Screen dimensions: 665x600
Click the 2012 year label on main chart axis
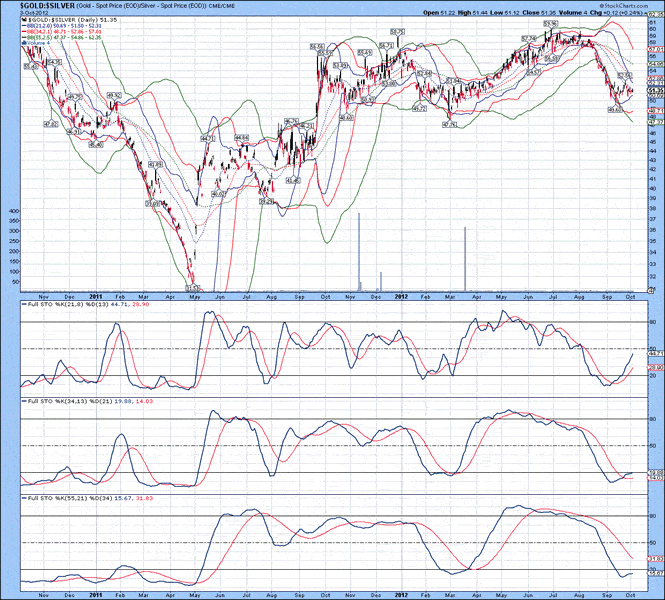(x=400, y=296)
